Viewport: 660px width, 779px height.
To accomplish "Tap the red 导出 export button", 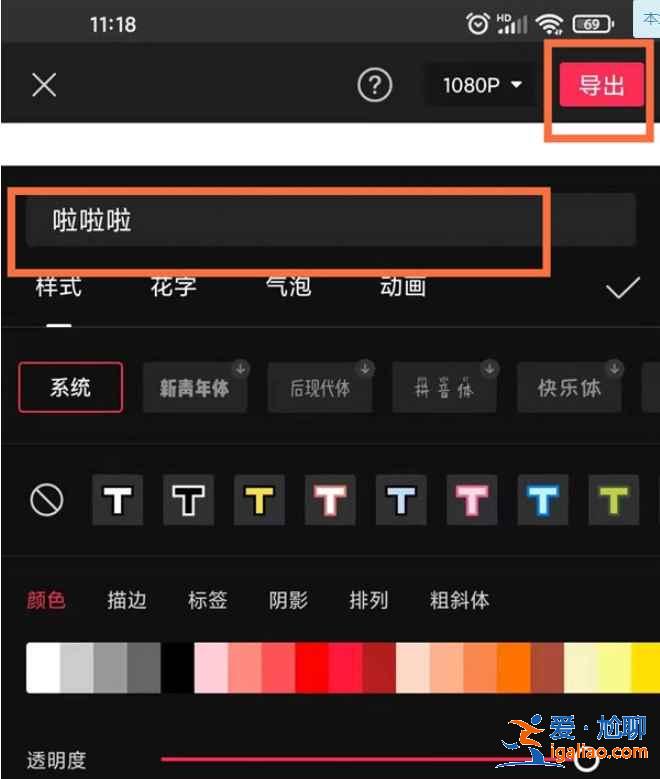I will pyautogui.click(x=601, y=84).
